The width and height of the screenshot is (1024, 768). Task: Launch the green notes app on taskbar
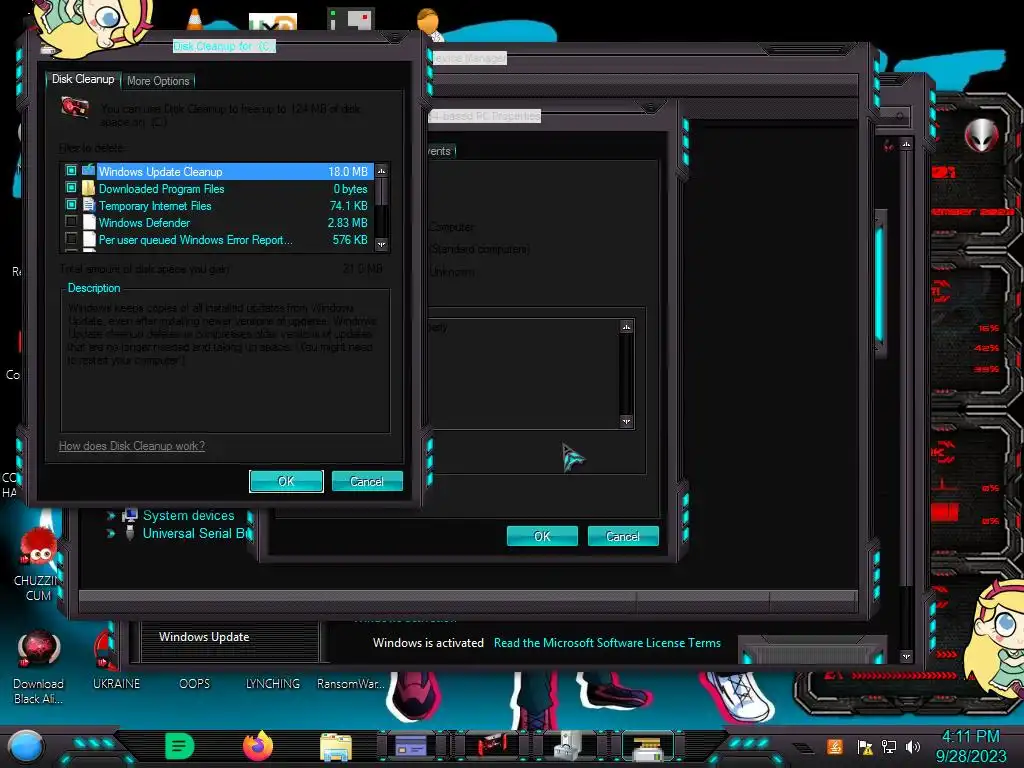coord(180,746)
